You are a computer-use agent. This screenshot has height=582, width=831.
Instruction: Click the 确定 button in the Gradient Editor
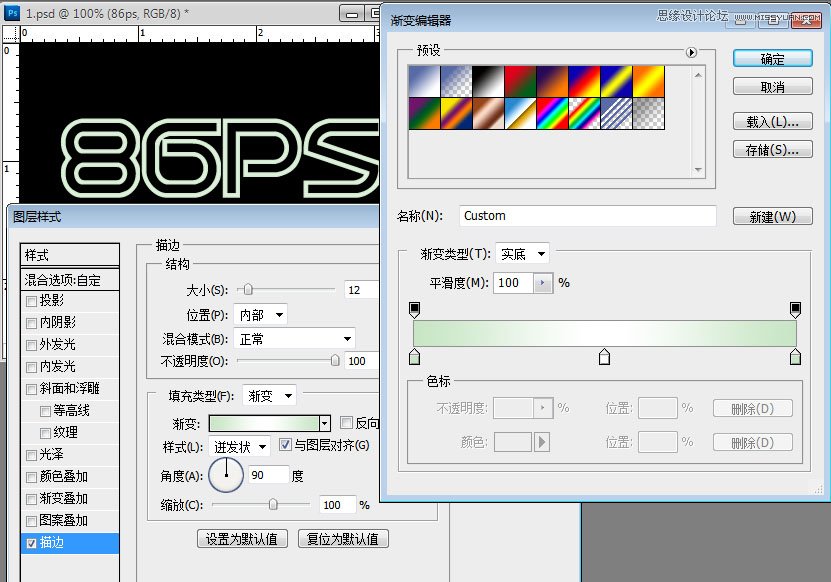tap(772, 58)
